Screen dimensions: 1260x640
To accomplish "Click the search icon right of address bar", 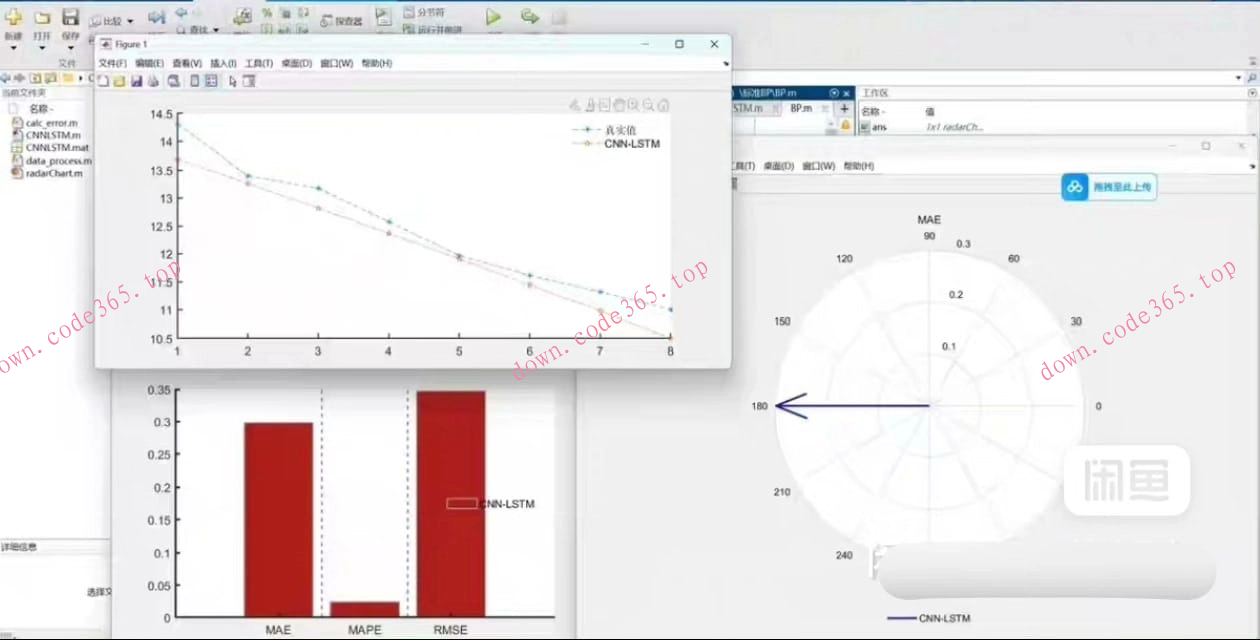I will pos(1252,77).
